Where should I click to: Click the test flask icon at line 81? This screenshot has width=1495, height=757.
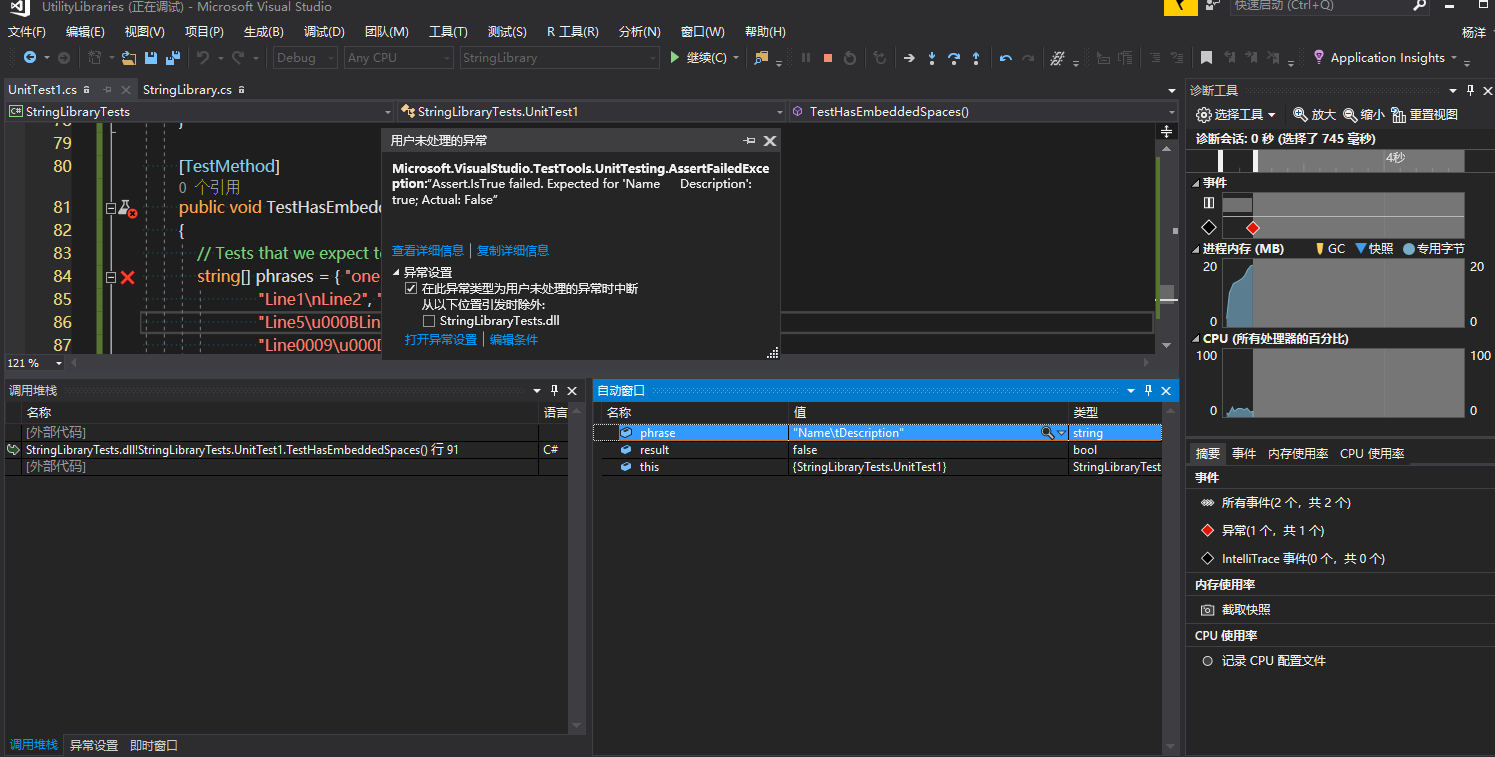(x=127, y=208)
